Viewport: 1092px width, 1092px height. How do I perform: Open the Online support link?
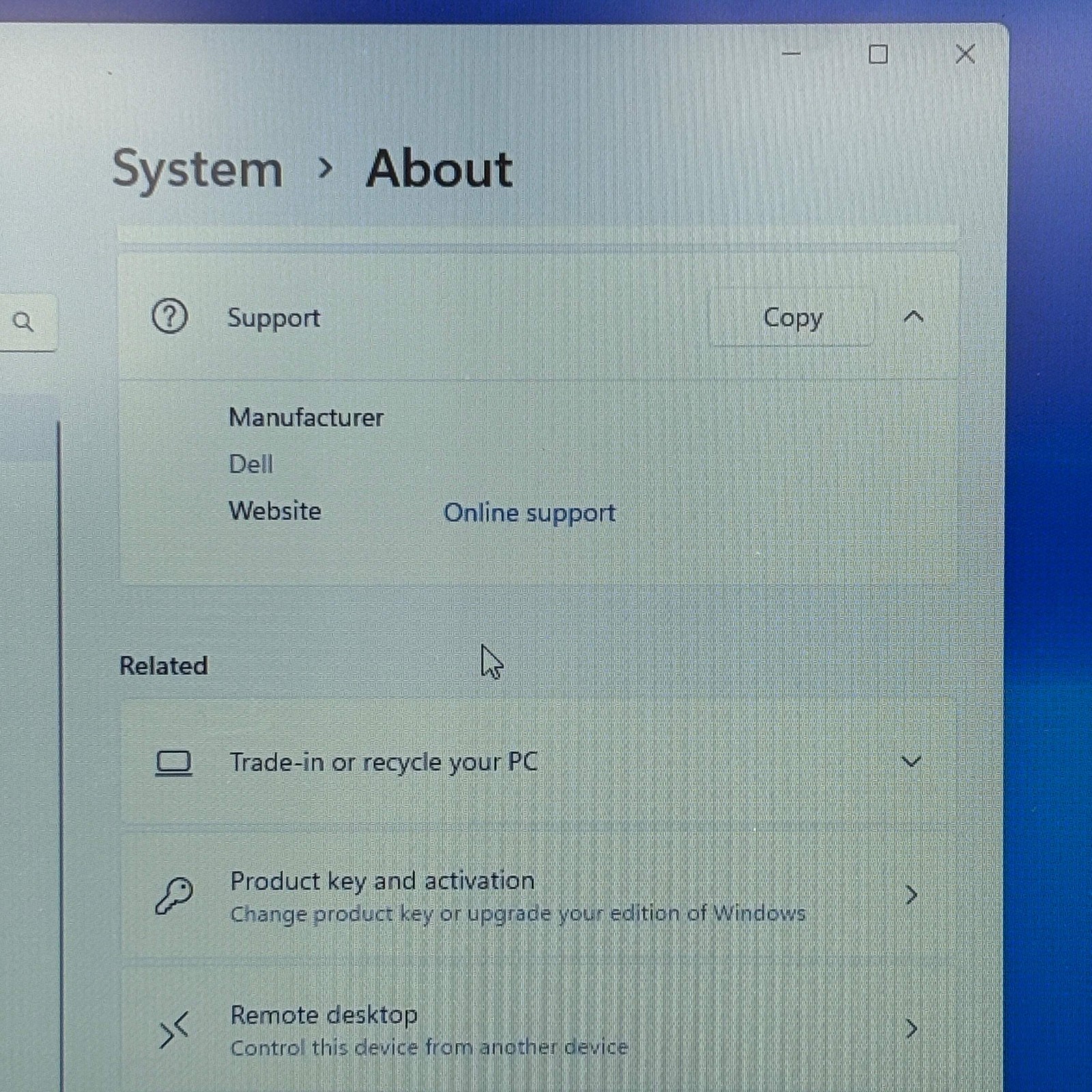point(530,513)
